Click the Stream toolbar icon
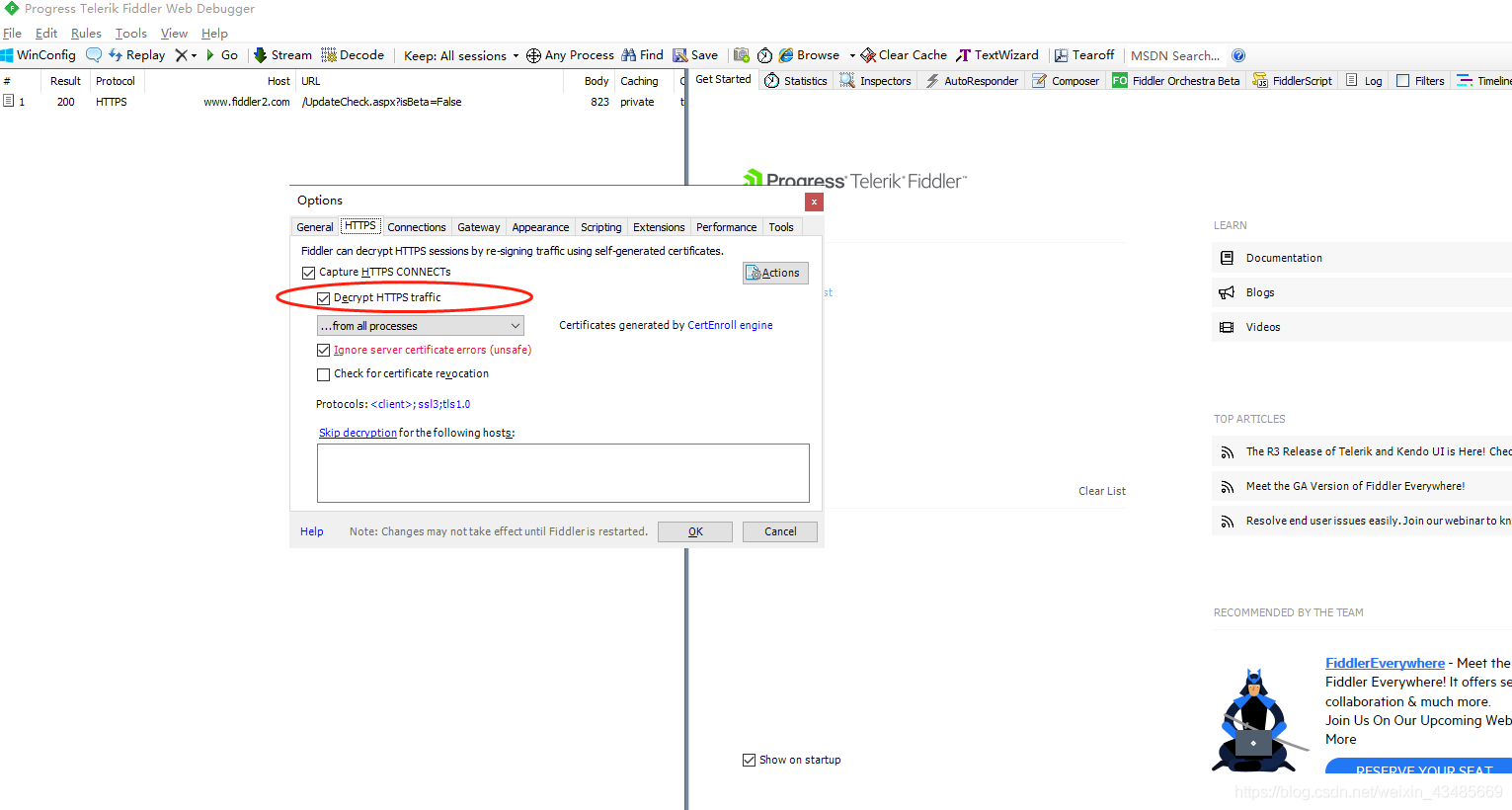 (x=261, y=55)
